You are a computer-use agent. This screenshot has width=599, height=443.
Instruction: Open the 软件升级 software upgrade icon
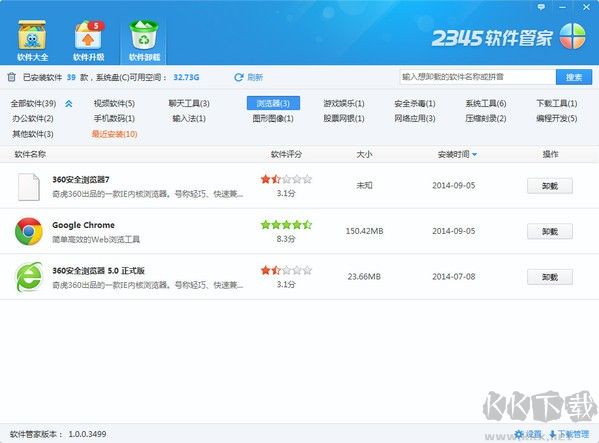pos(89,40)
